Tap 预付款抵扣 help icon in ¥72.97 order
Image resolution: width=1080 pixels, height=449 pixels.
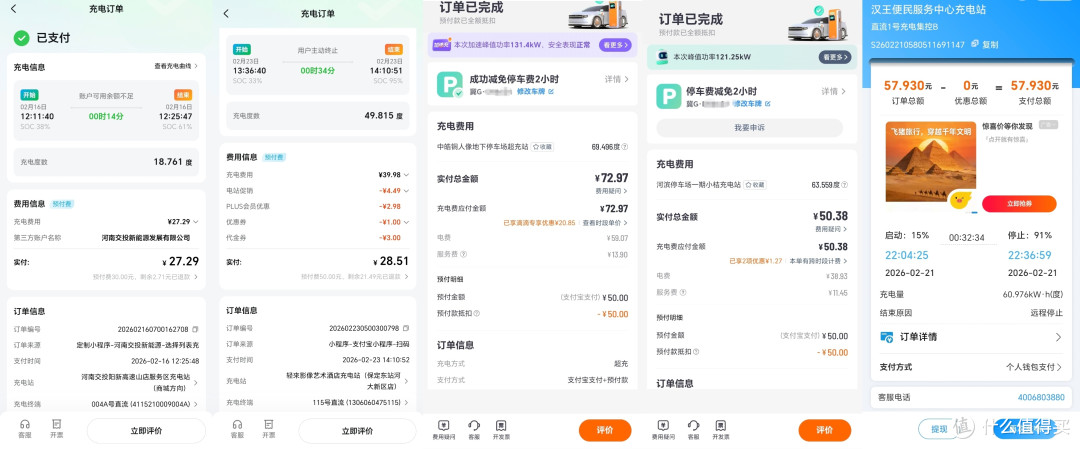pos(477,314)
